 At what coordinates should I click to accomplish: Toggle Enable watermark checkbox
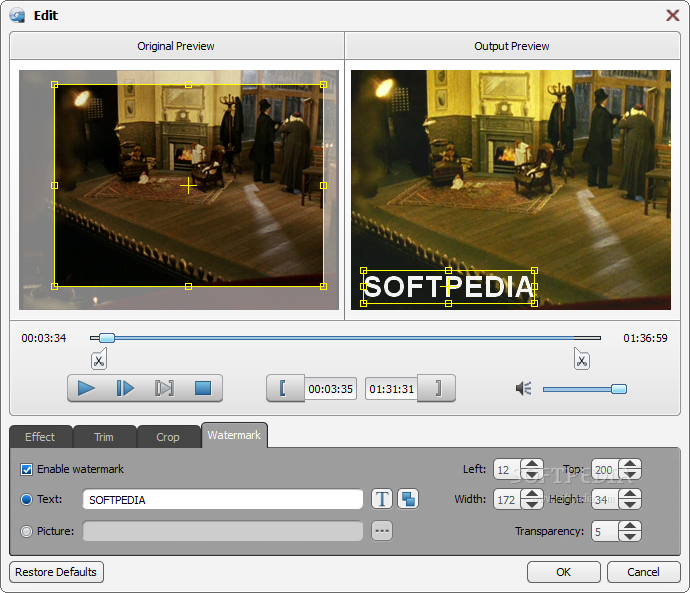click(x=26, y=469)
